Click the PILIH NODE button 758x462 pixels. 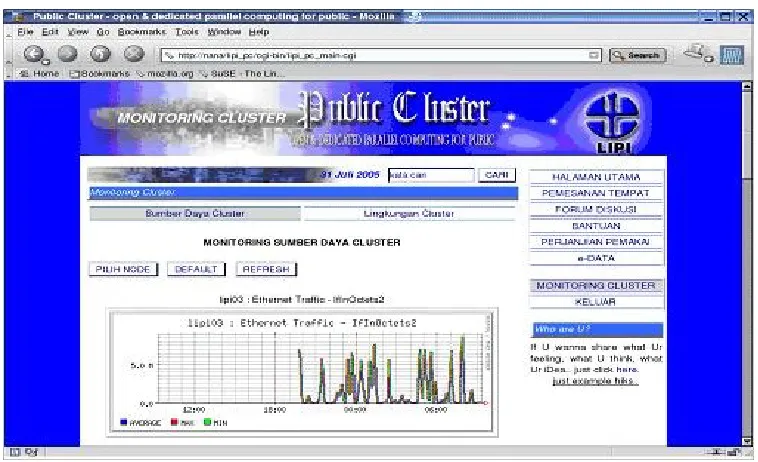tap(123, 269)
